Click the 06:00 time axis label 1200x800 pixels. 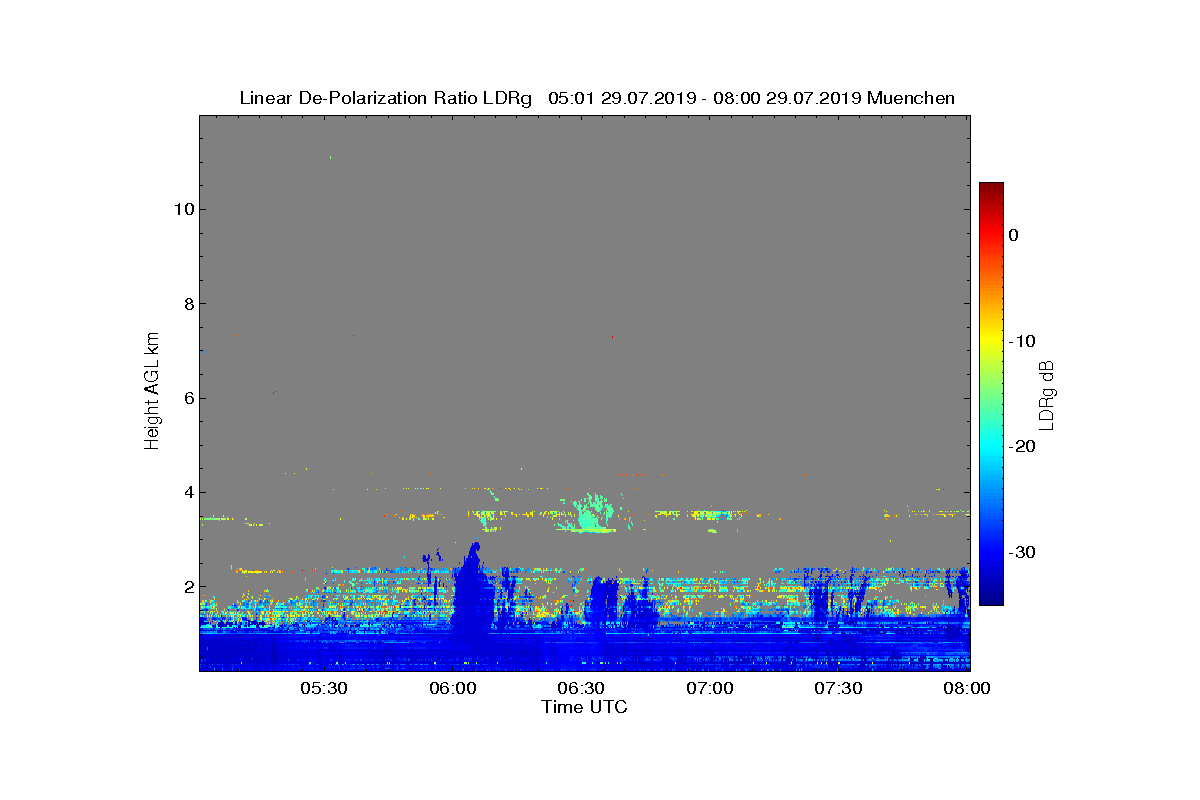point(453,688)
